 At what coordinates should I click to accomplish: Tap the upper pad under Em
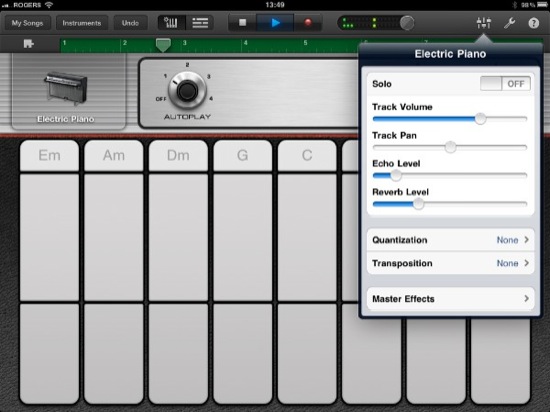pyautogui.click(x=49, y=237)
